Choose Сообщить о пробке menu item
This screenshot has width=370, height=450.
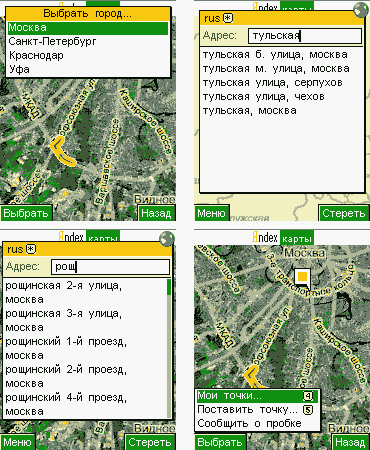(257, 423)
